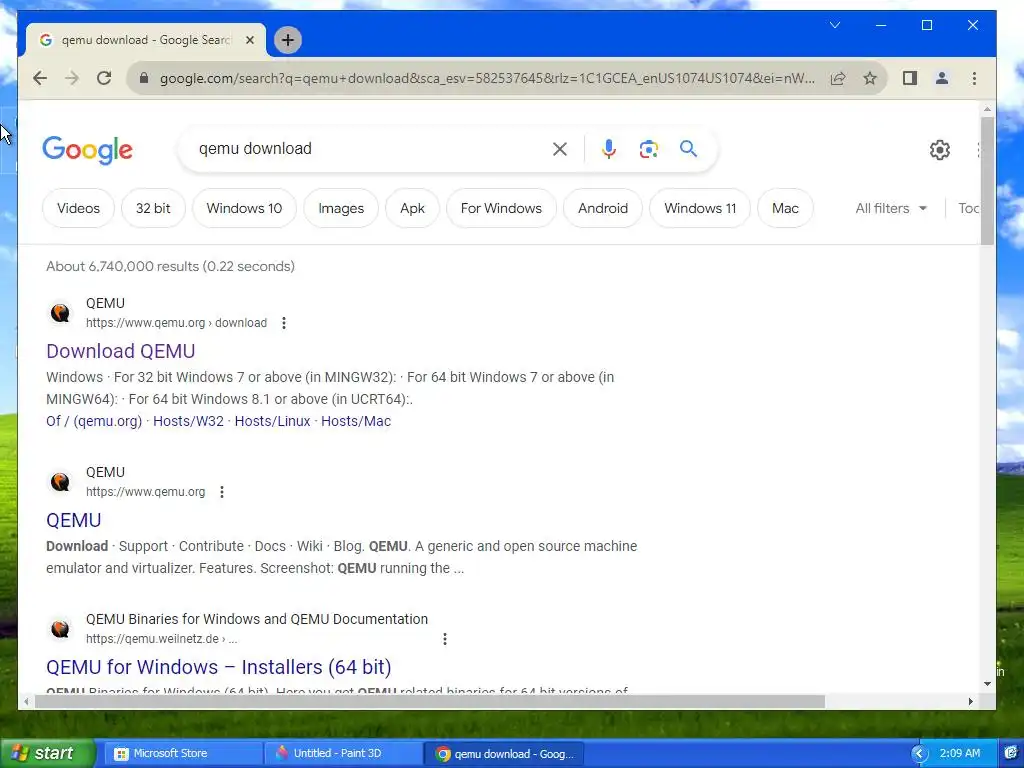Viewport: 1024px width, 768px height.
Task: Go back to the previous page
Action: click(x=40, y=78)
